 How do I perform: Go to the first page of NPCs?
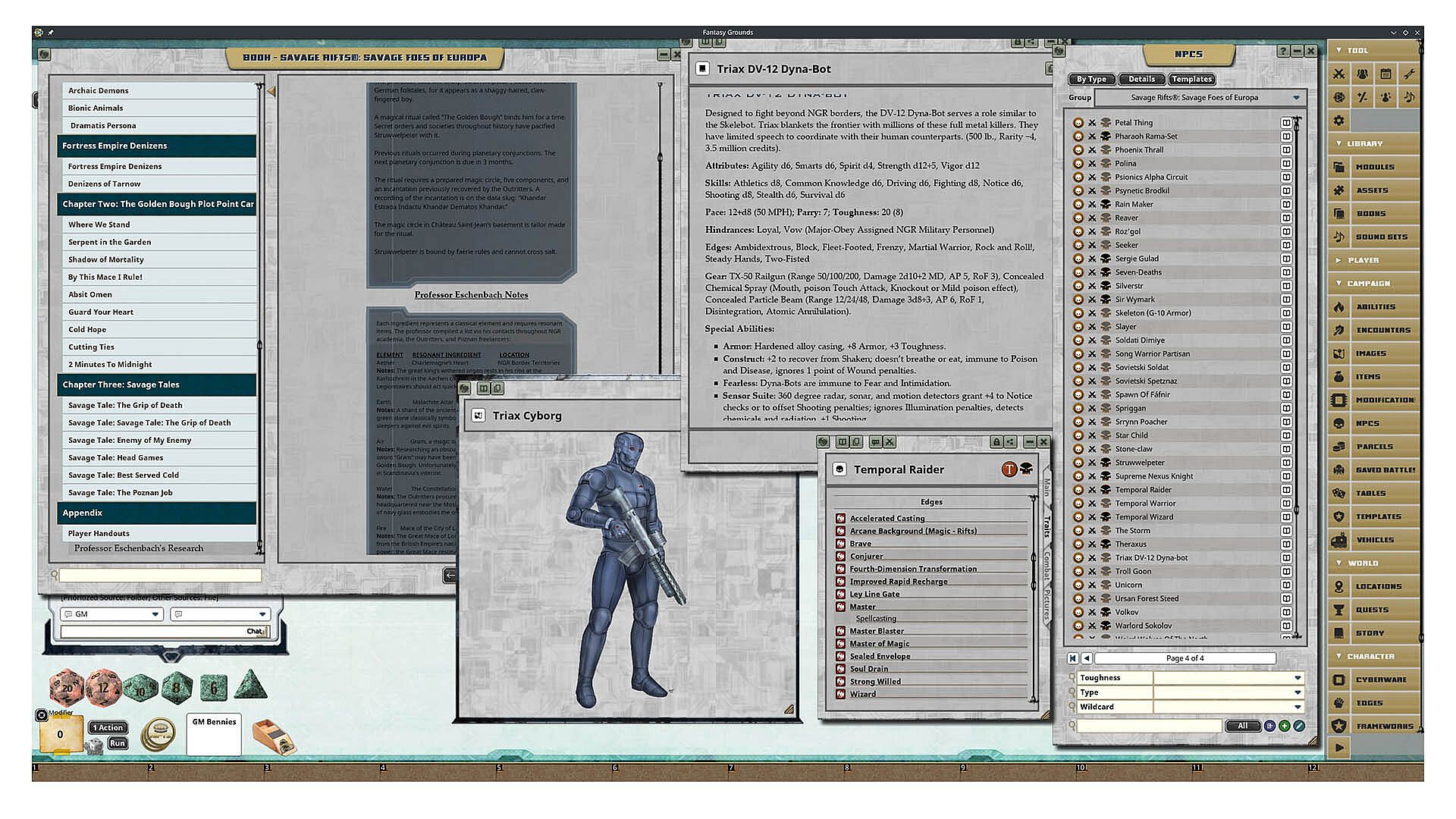pyautogui.click(x=1073, y=658)
